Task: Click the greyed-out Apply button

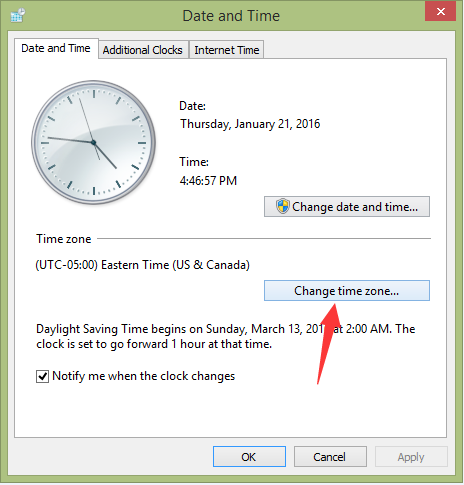Action: point(411,457)
